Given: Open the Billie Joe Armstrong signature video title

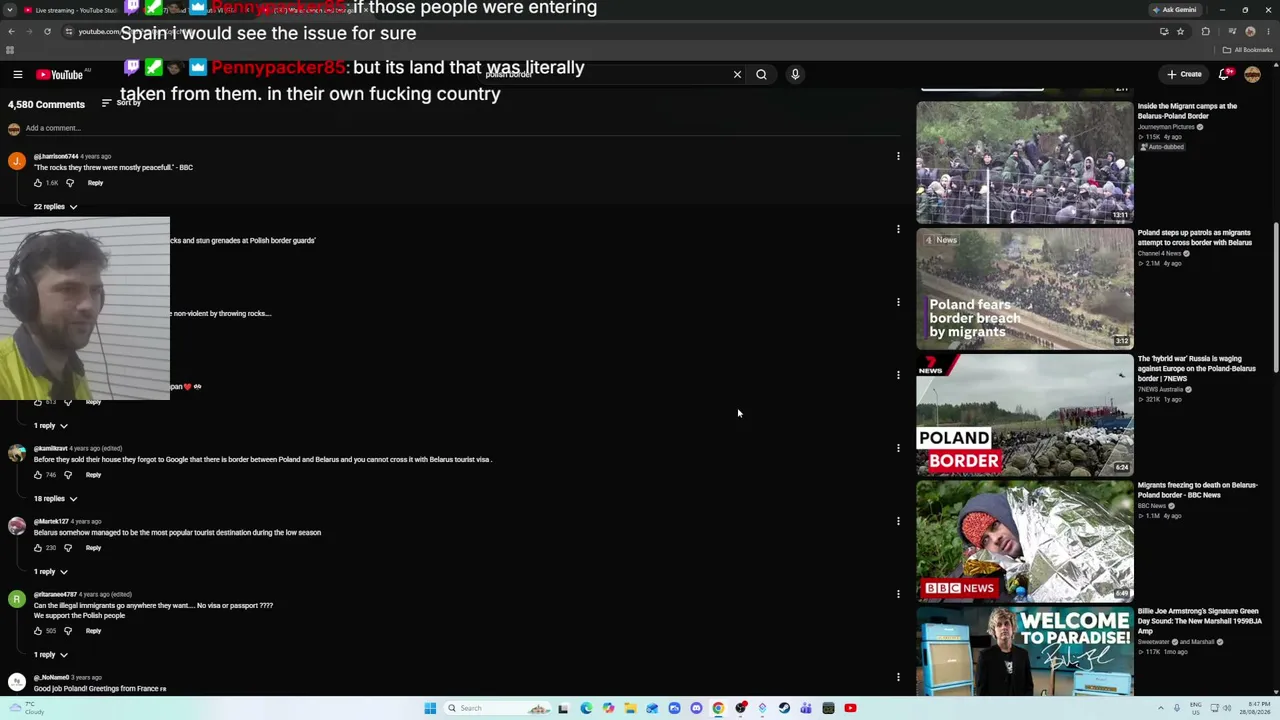Looking at the screenshot, I should pos(1198,621).
